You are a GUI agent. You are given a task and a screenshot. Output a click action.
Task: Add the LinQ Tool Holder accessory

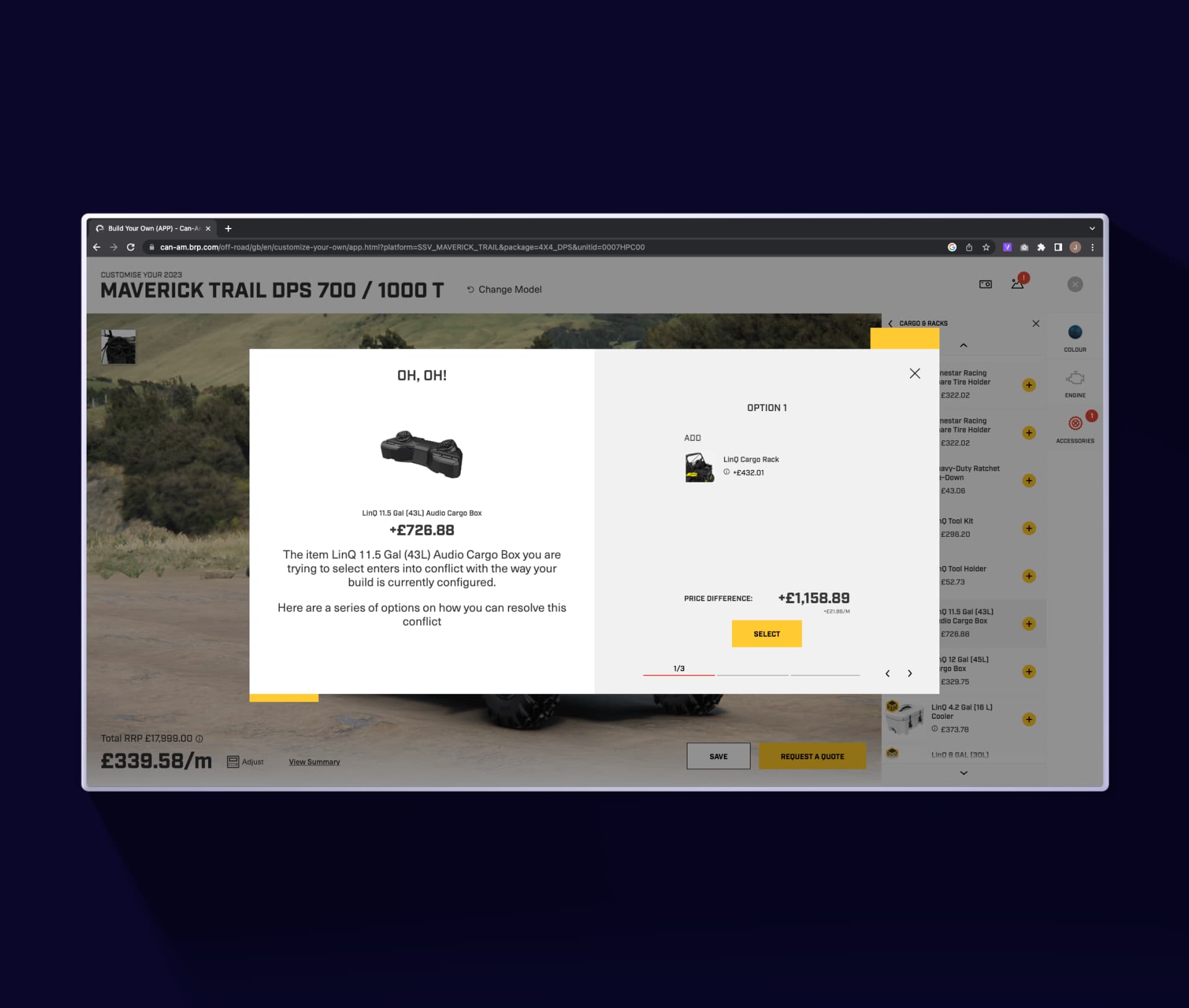click(x=1029, y=576)
